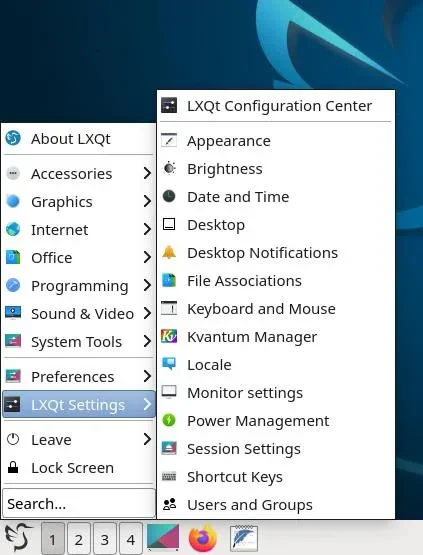Click the System Tools icon
423x555 pixels.
pyautogui.click(x=13, y=341)
